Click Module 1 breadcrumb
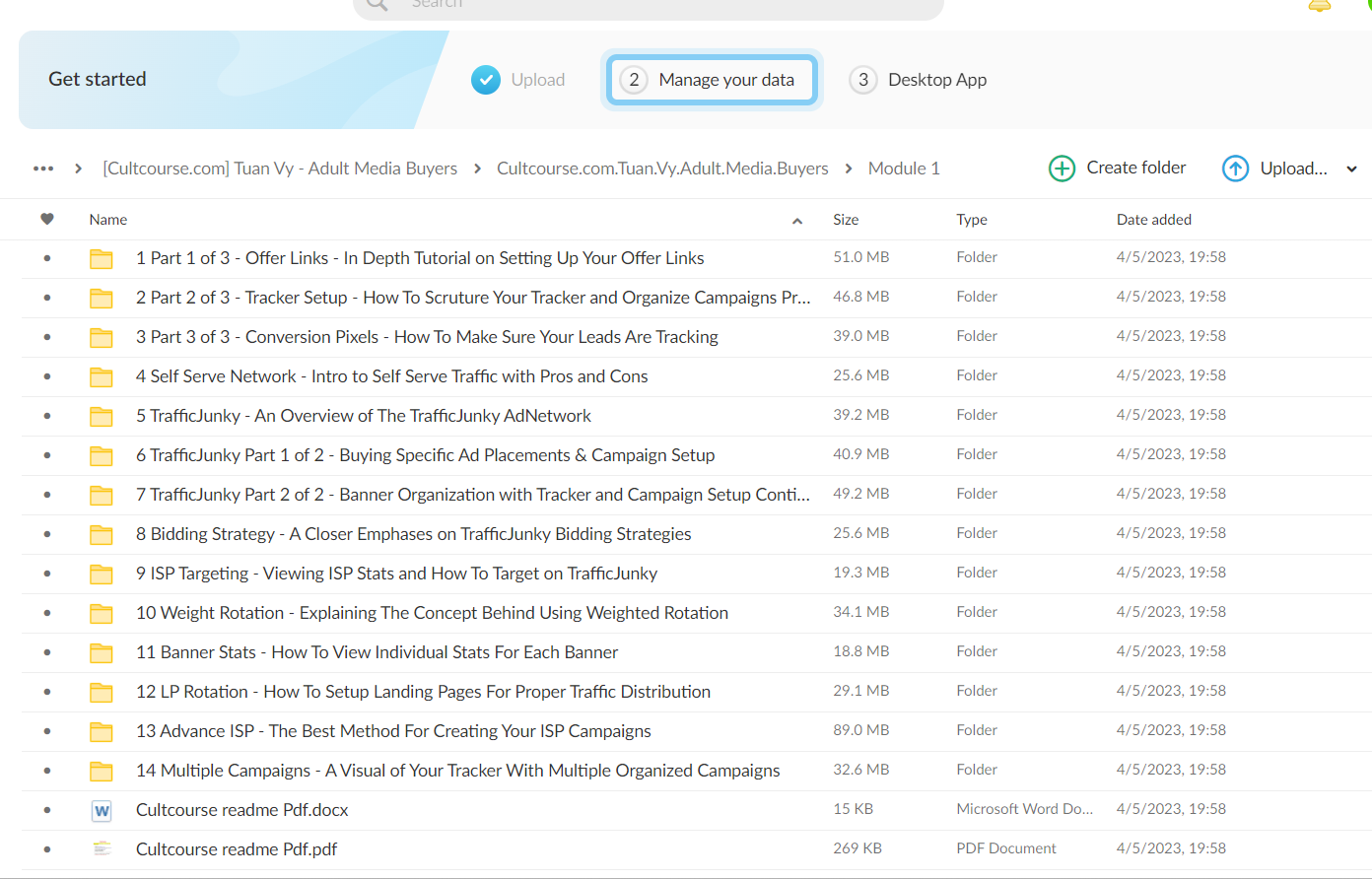 904,169
